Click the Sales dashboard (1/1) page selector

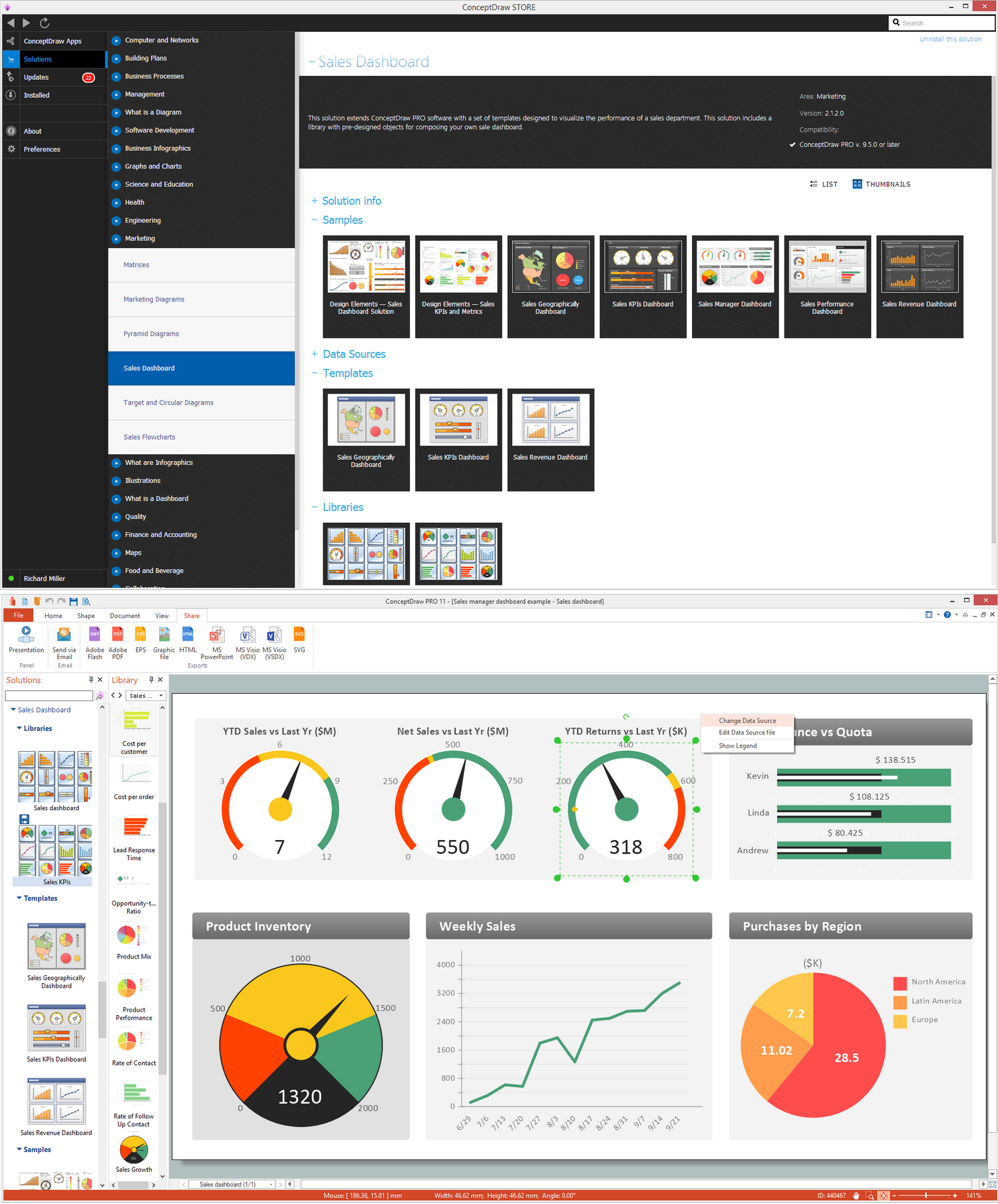click(x=232, y=1184)
